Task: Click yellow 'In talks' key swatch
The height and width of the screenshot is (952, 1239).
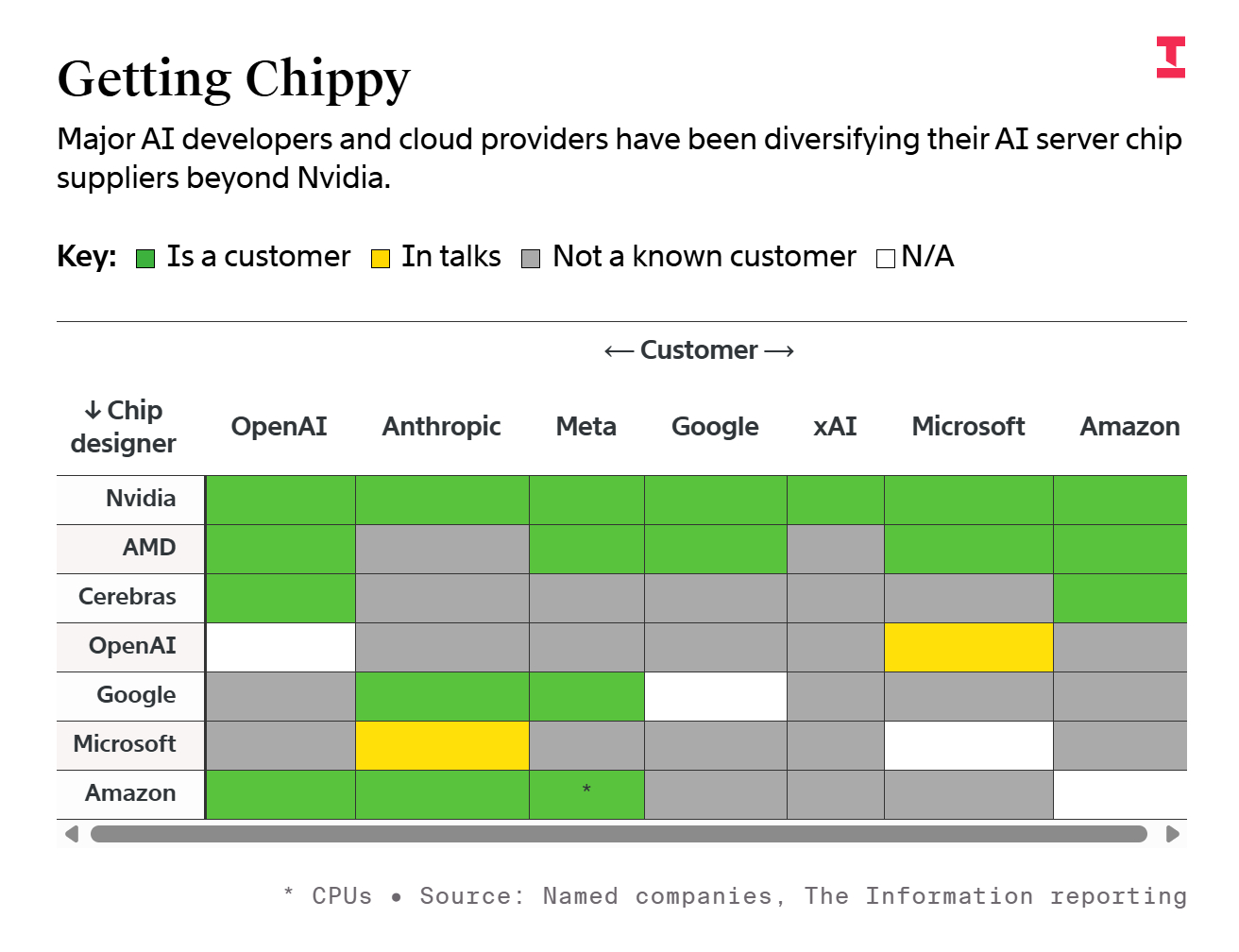Action: coord(381,259)
